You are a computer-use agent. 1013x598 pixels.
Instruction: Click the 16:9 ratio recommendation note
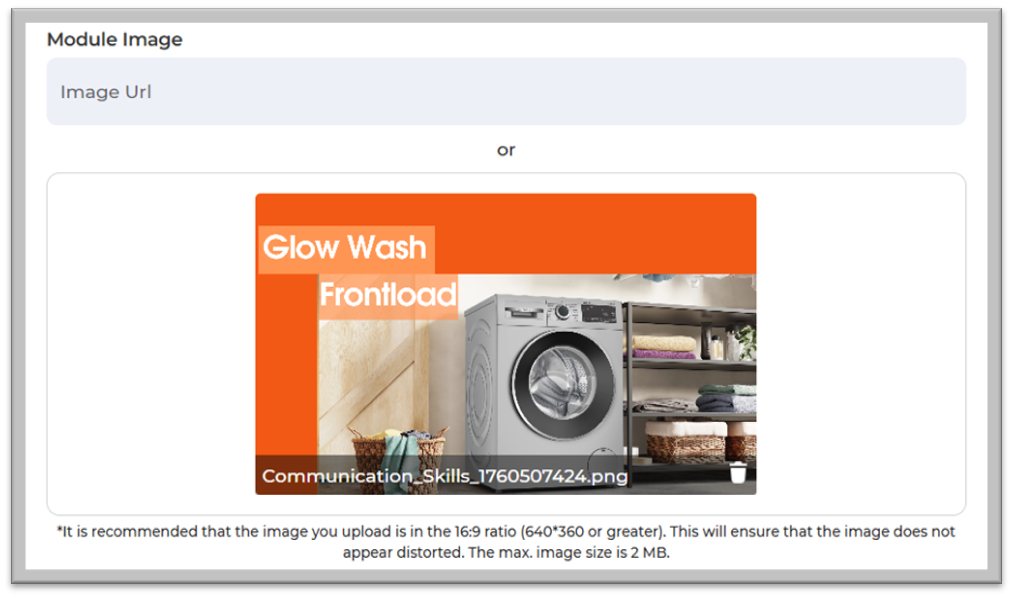click(x=506, y=542)
